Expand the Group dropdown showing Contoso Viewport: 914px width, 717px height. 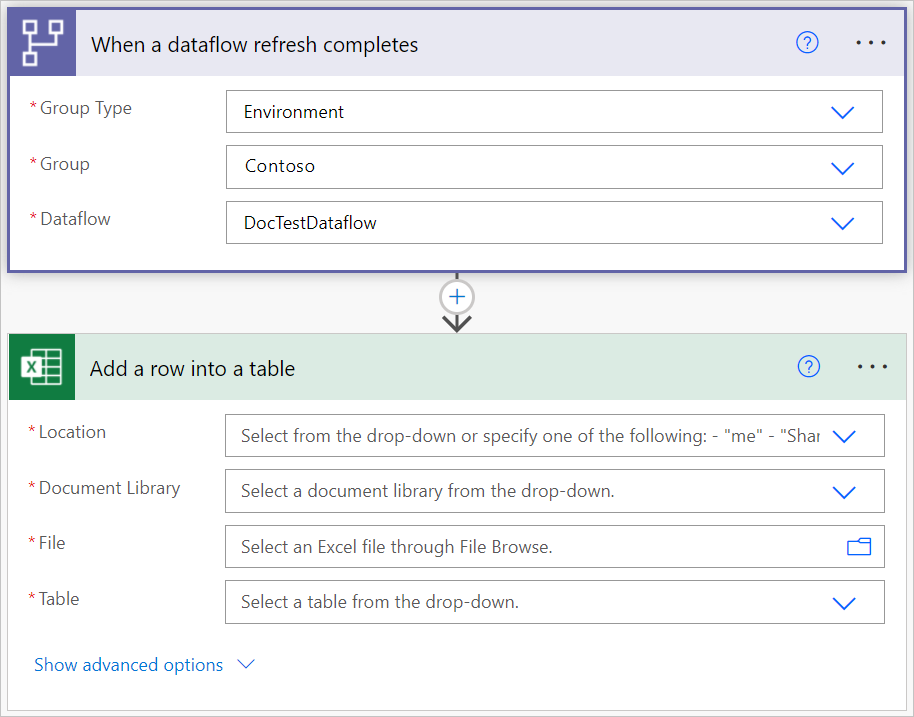pyautogui.click(x=843, y=167)
